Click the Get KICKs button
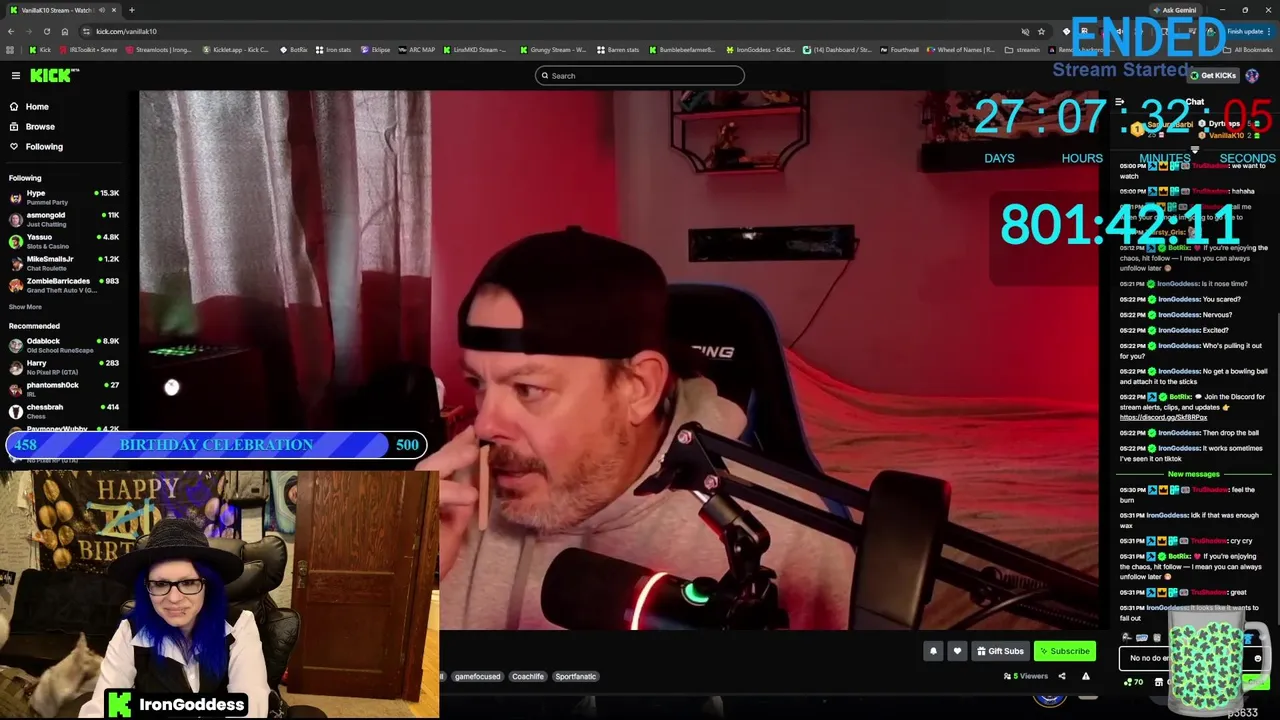The width and height of the screenshot is (1280, 720). (x=1213, y=76)
